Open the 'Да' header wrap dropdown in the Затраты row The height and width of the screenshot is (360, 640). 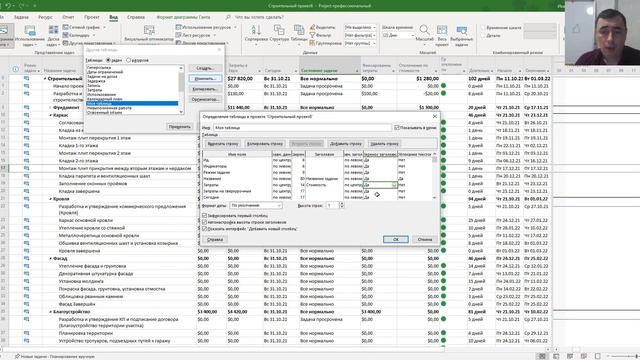[x=394, y=185]
